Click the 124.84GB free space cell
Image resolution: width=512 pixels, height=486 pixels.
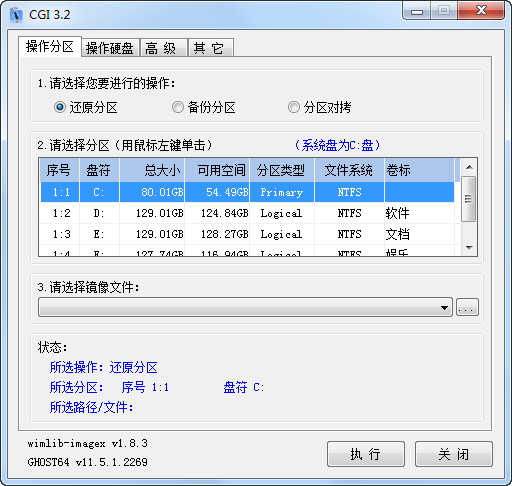[217, 213]
